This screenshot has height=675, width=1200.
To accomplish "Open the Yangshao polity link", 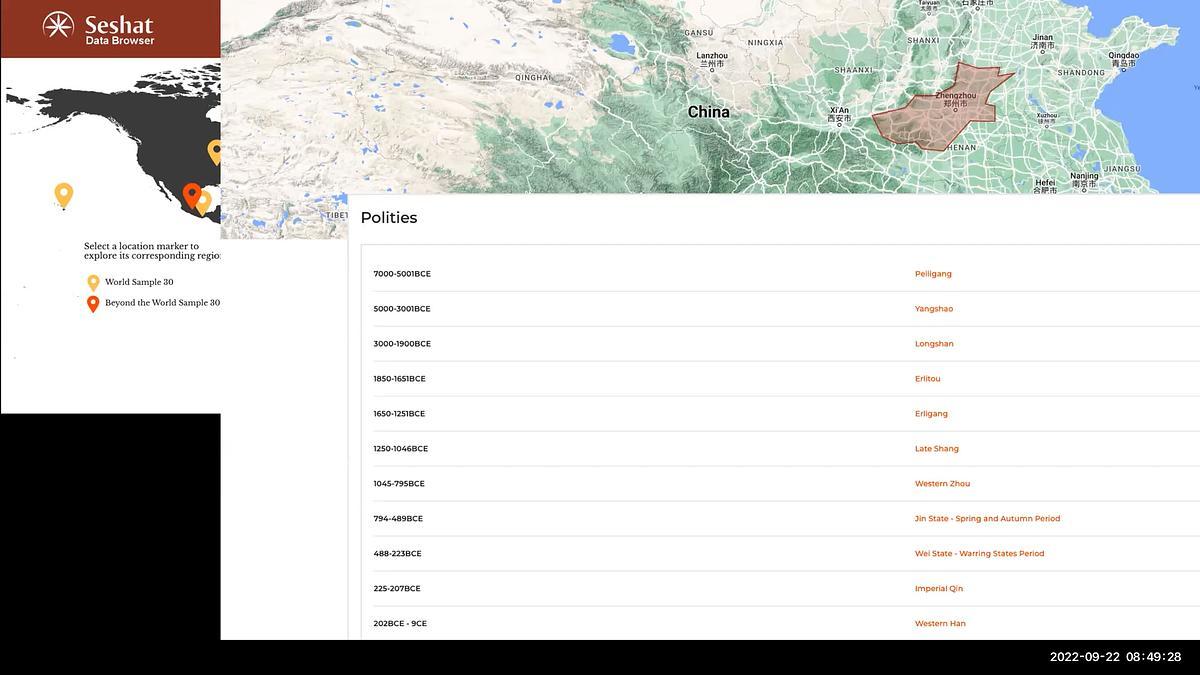I will click(x=934, y=309).
